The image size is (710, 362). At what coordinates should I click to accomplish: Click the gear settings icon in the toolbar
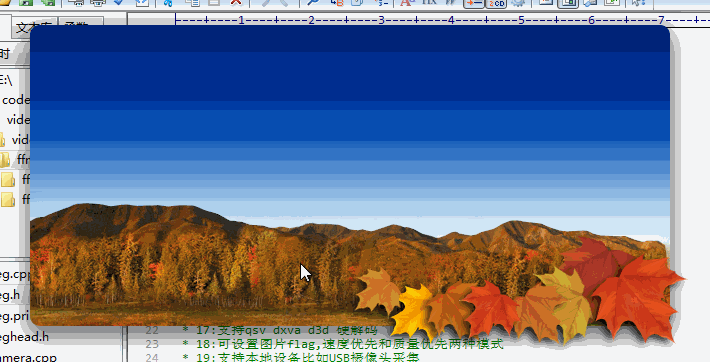518,3
